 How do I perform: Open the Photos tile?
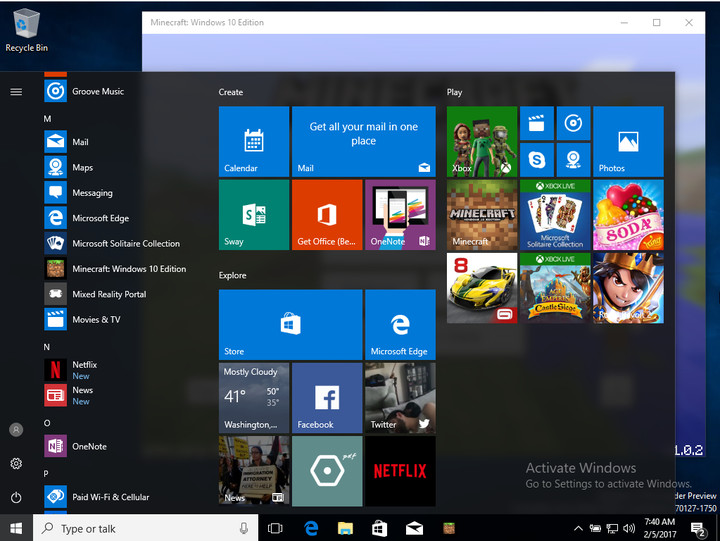628,141
